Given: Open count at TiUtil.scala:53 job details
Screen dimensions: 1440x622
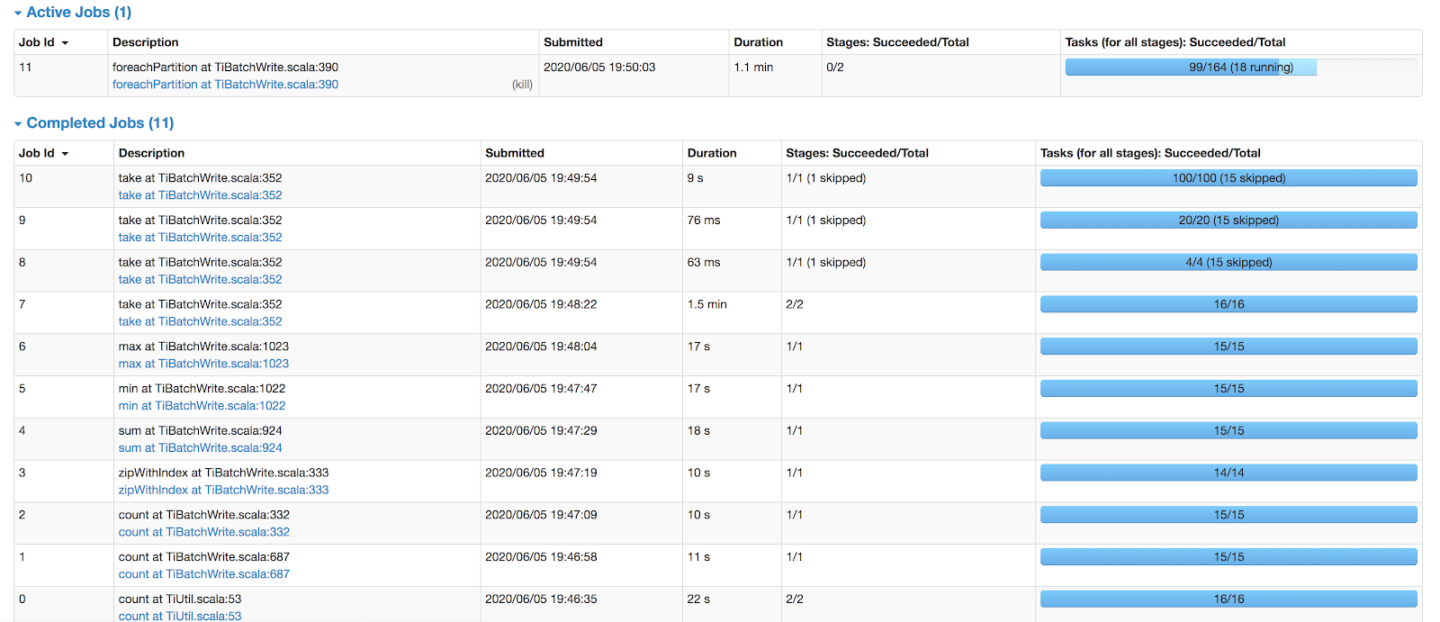Looking at the screenshot, I should tap(180, 615).
